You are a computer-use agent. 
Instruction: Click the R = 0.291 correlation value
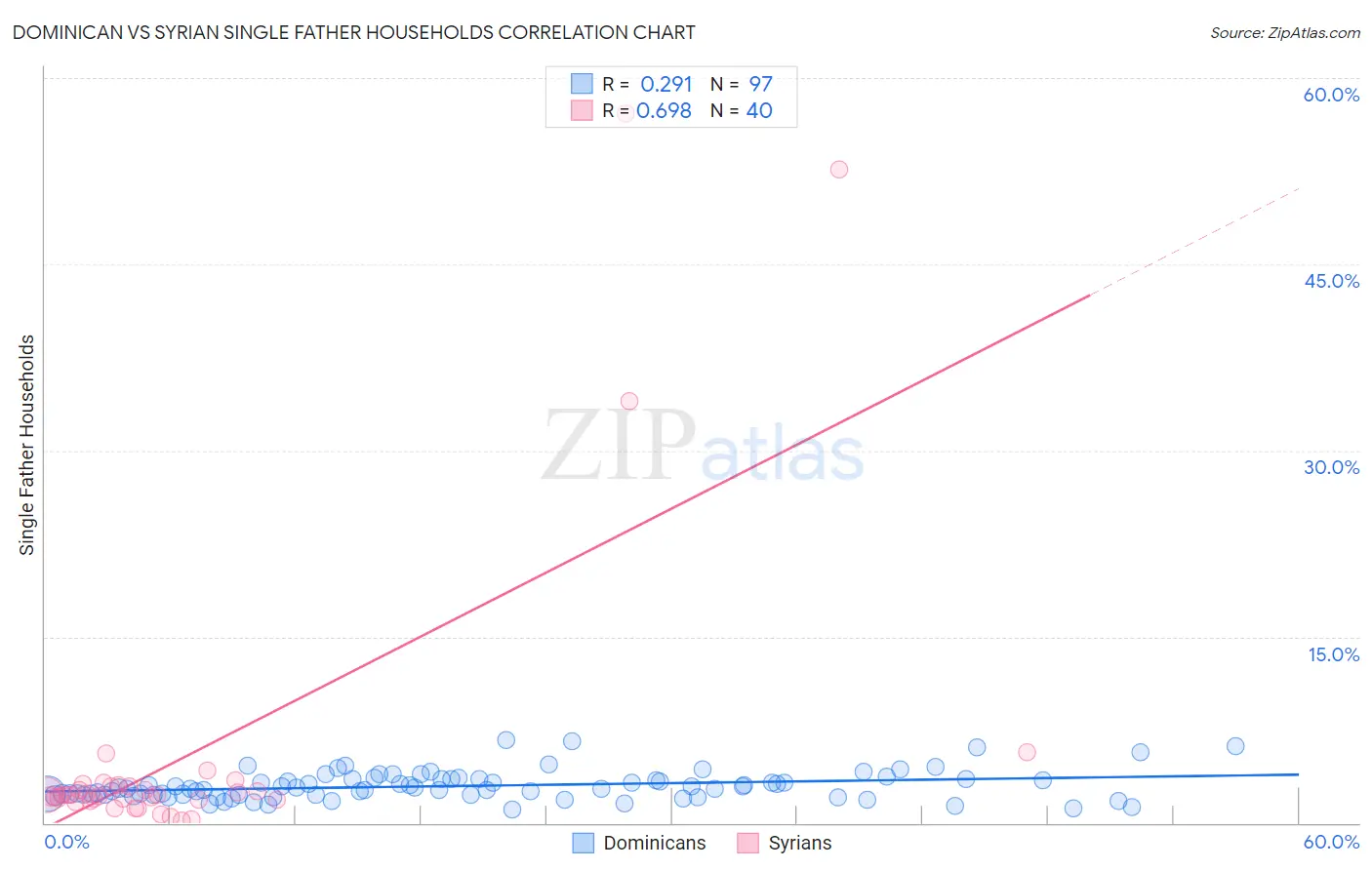coord(648,84)
